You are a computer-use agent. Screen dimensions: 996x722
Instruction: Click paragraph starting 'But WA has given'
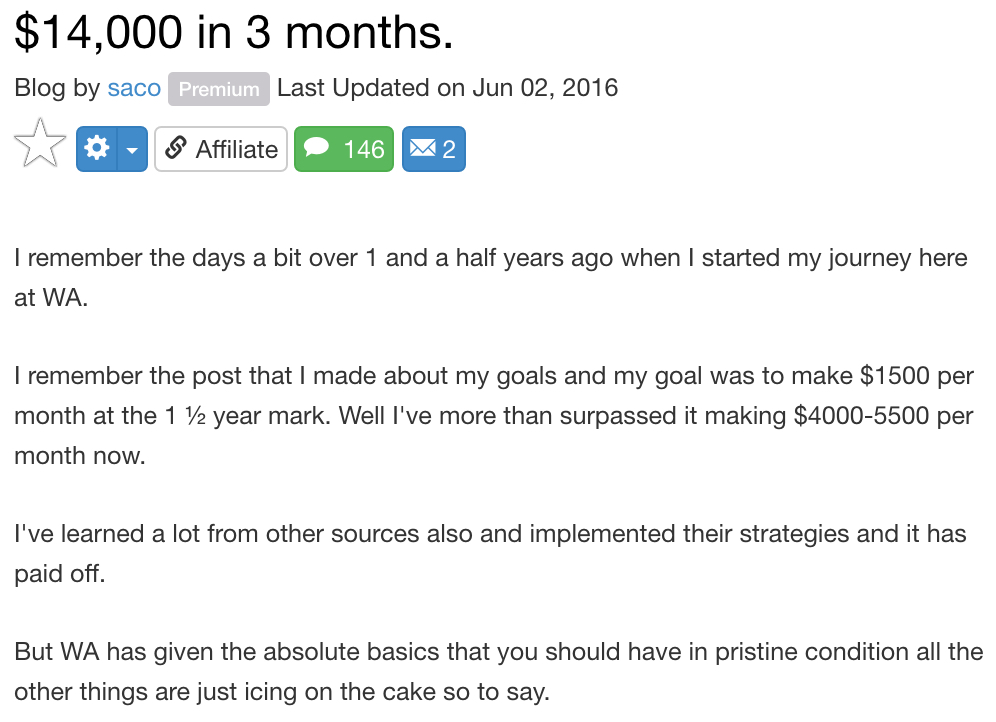pos(499,671)
